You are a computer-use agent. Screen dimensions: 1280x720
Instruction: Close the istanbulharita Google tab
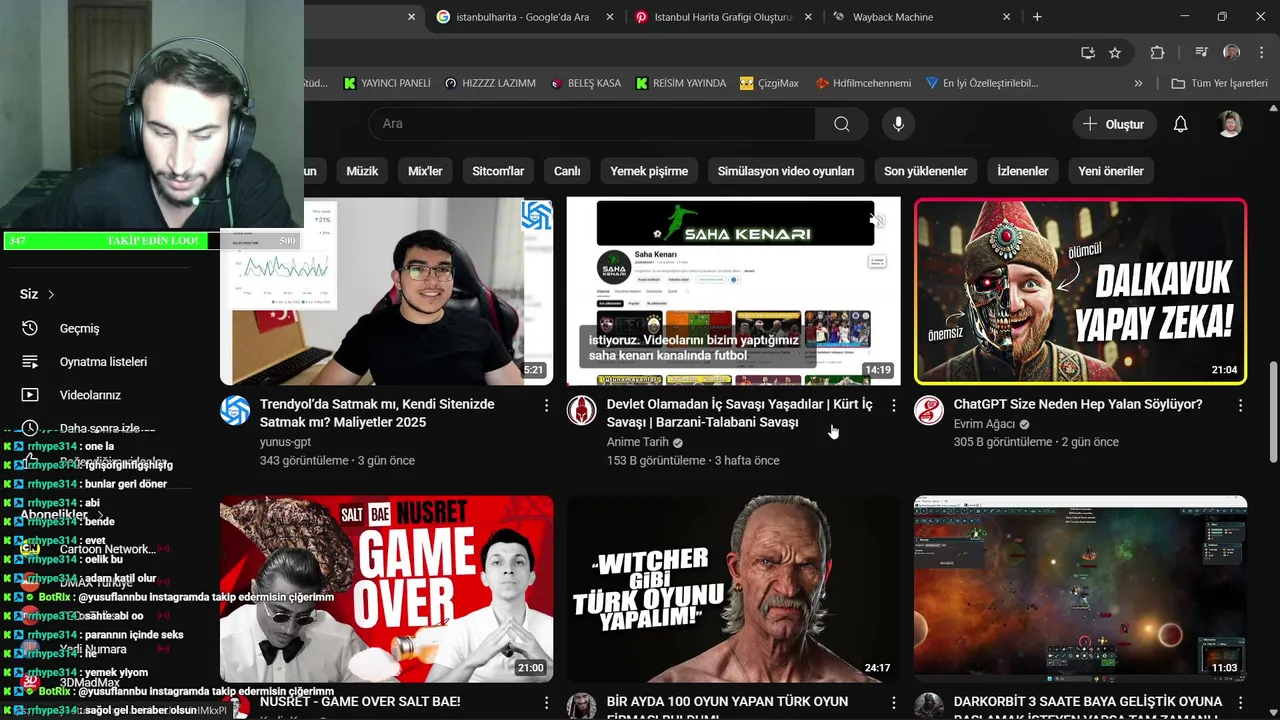(x=610, y=17)
